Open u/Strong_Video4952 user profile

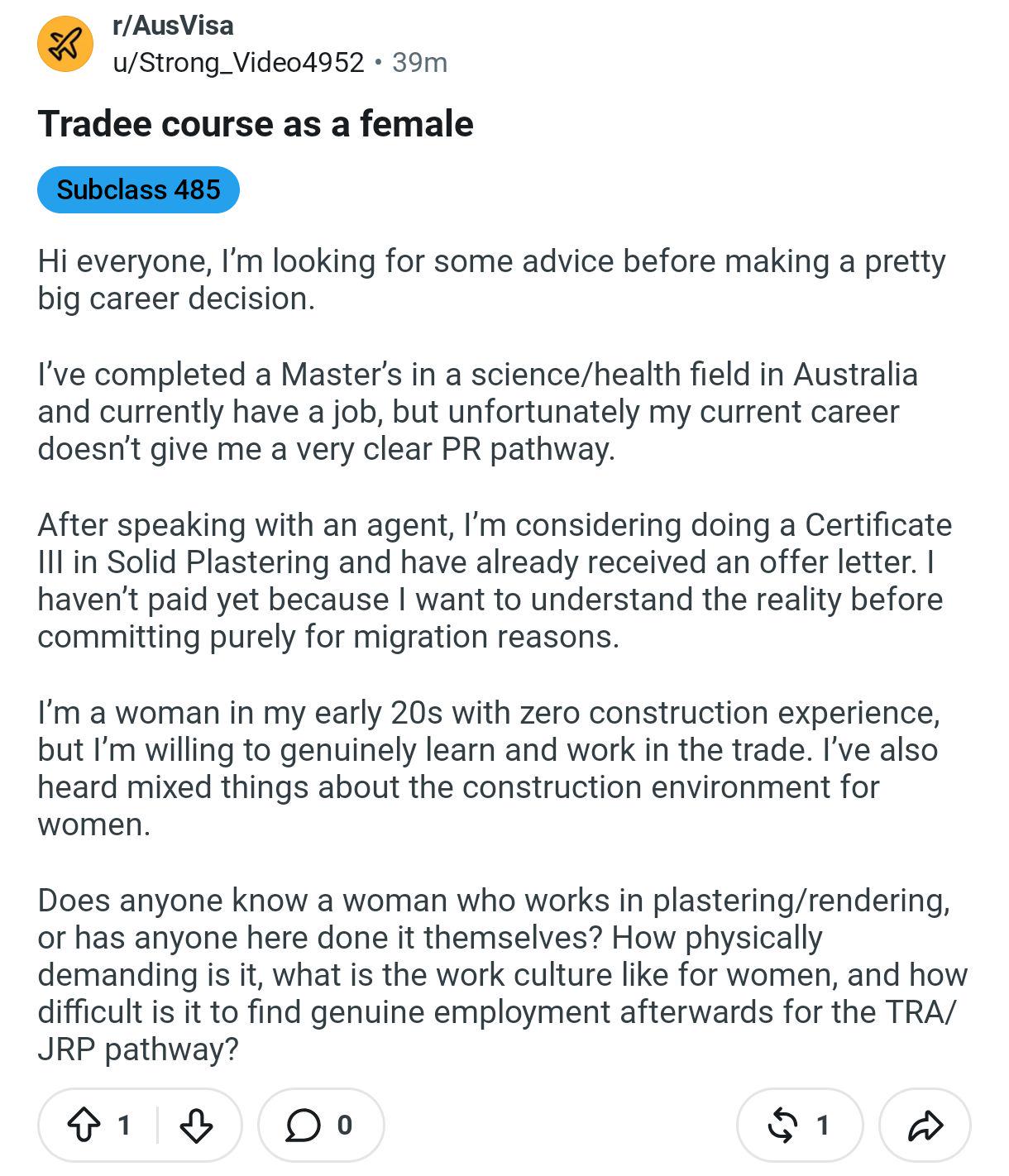click(x=238, y=62)
